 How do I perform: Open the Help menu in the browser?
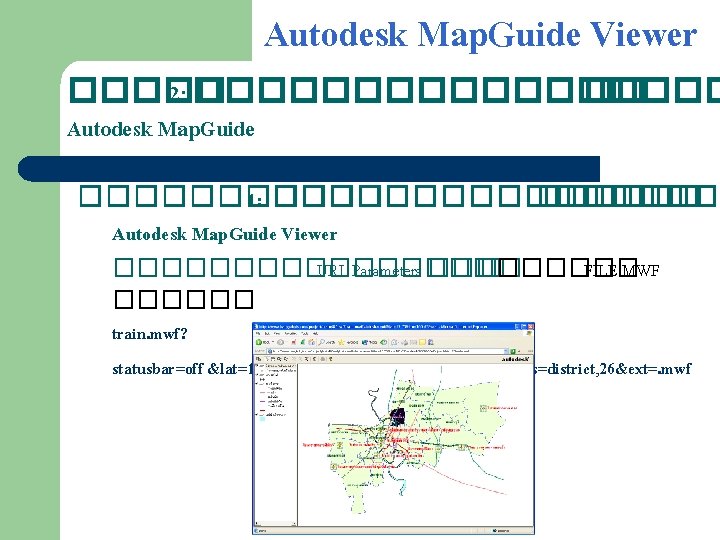click(x=315, y=333)
